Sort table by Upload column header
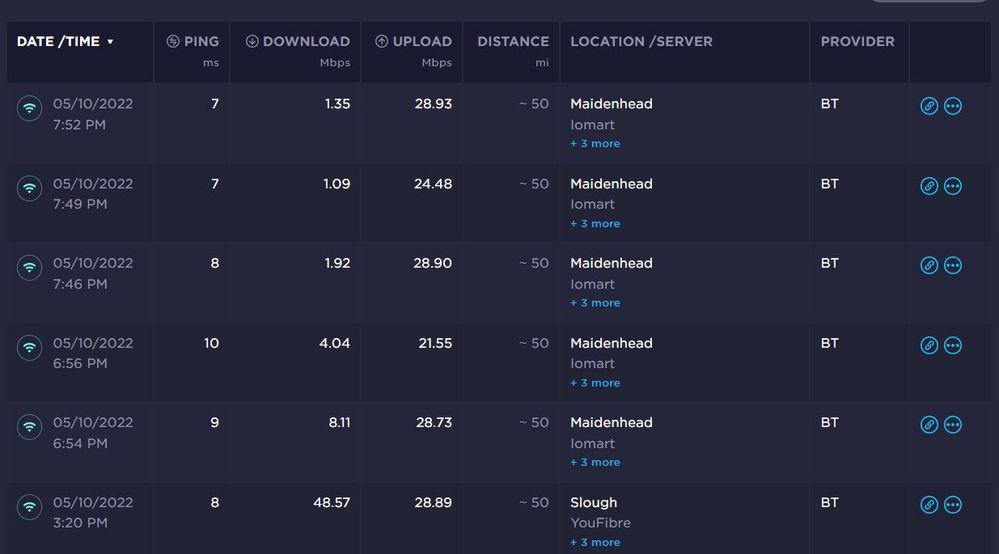999x554 pixels. coord(413,42)
